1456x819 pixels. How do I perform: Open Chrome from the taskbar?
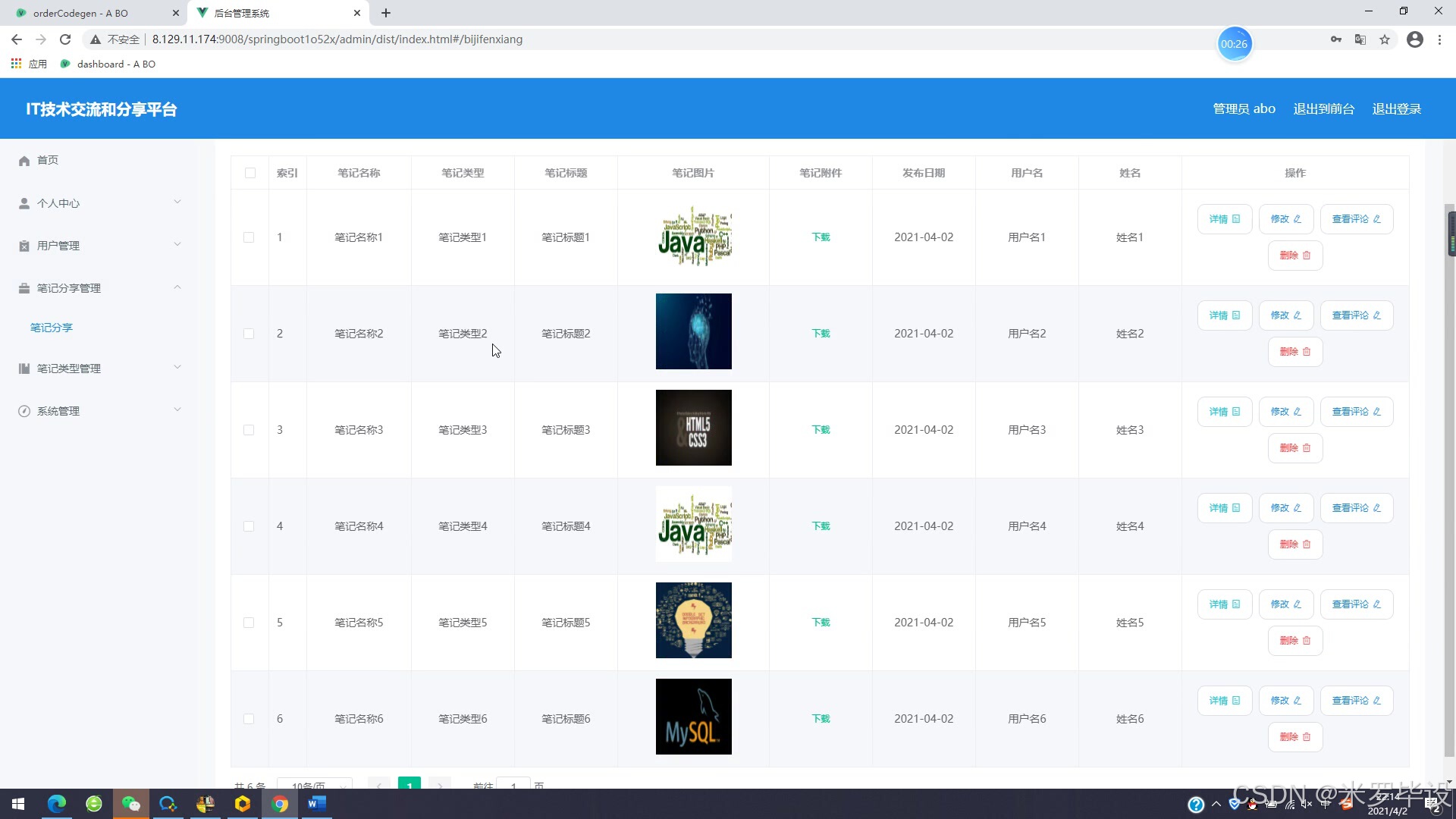click(280, 804)
